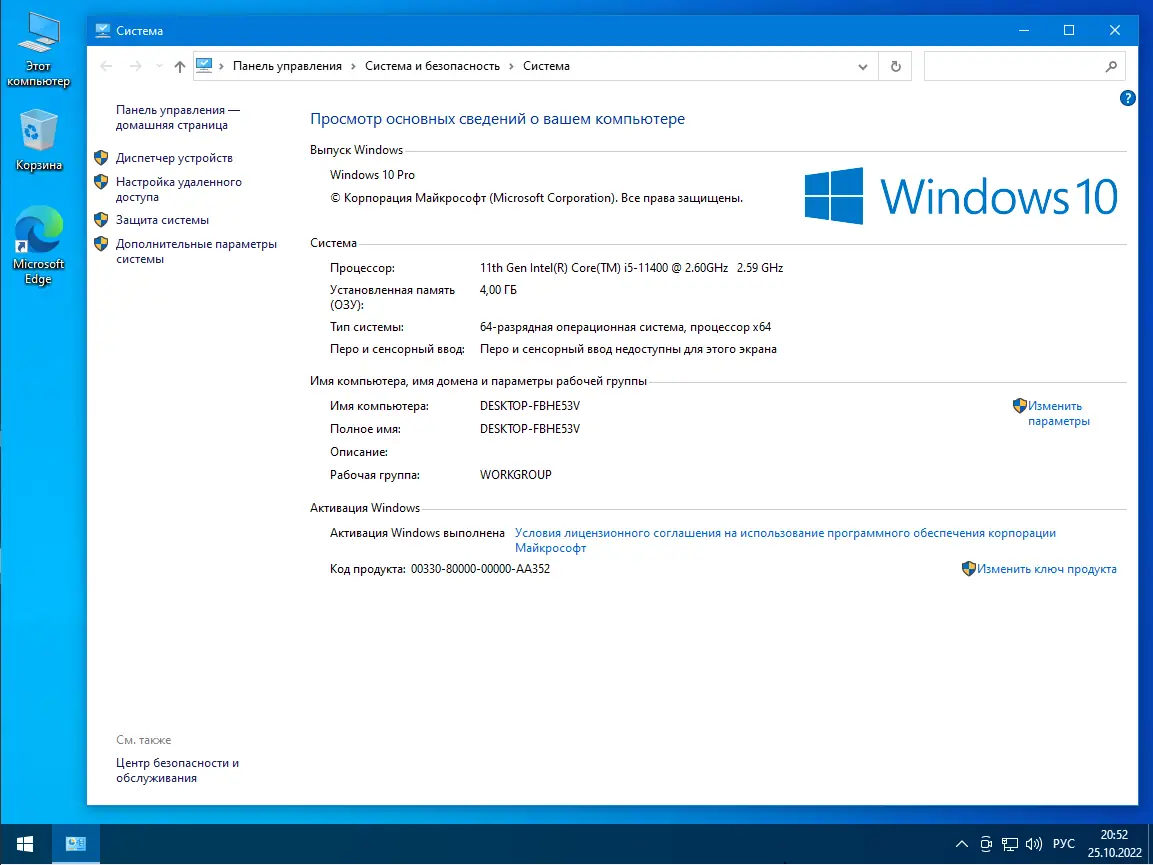Click the window icon in title bar
1153x865 pixels.
pos(103,30)
